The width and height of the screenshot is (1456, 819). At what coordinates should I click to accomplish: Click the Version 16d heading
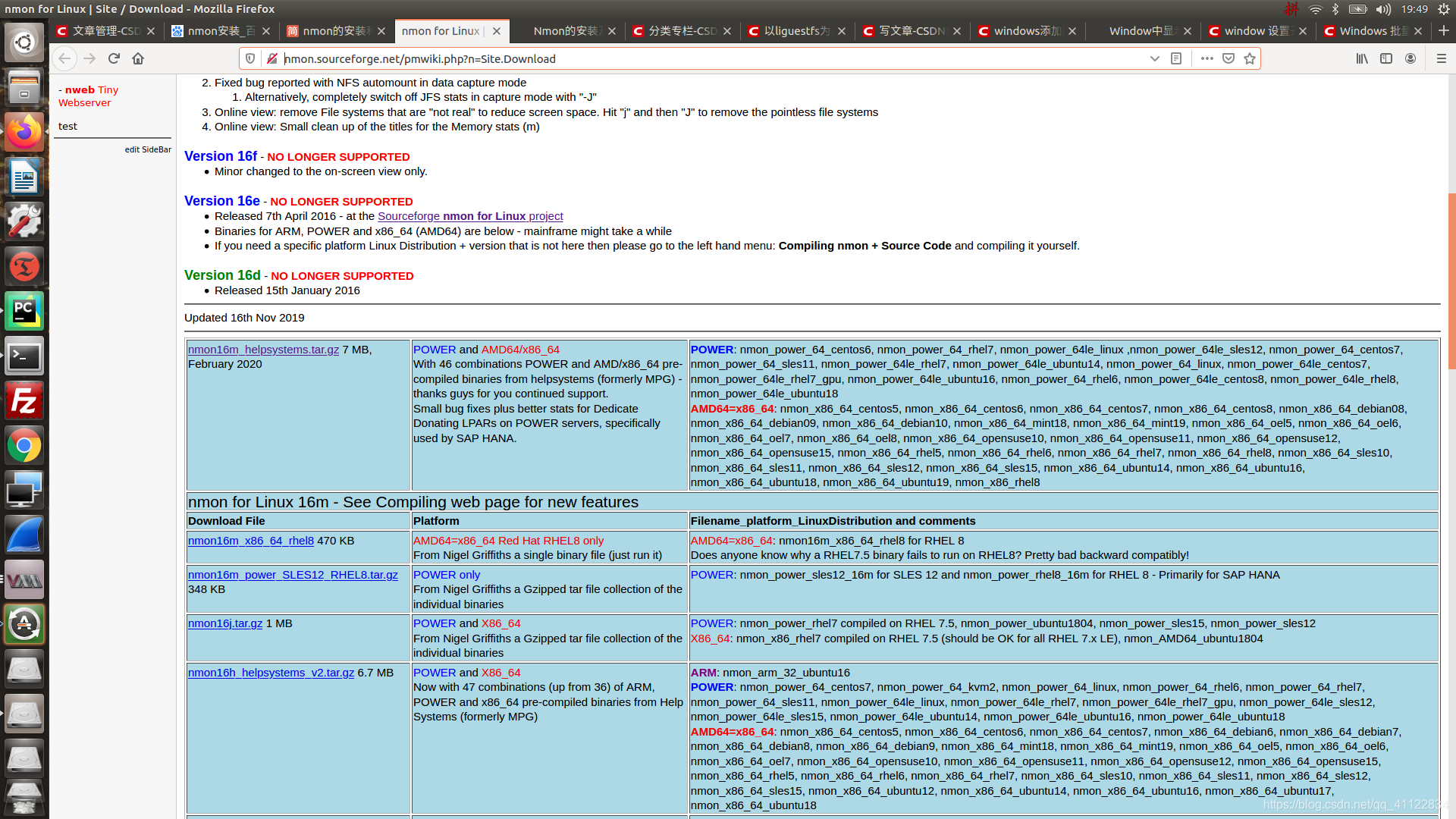click(x=222, y=275)
